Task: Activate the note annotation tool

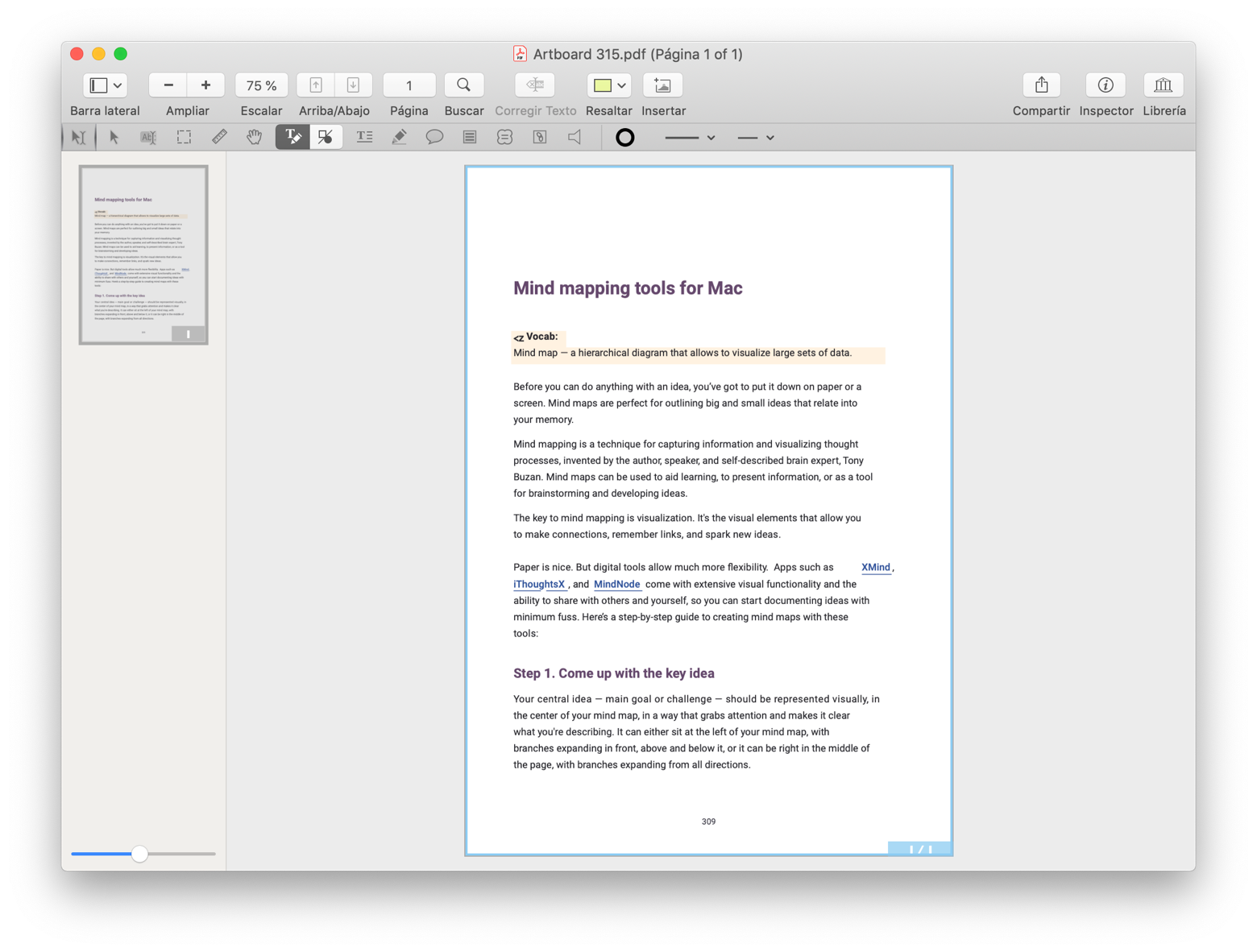Action: click(x=470, y=137)
